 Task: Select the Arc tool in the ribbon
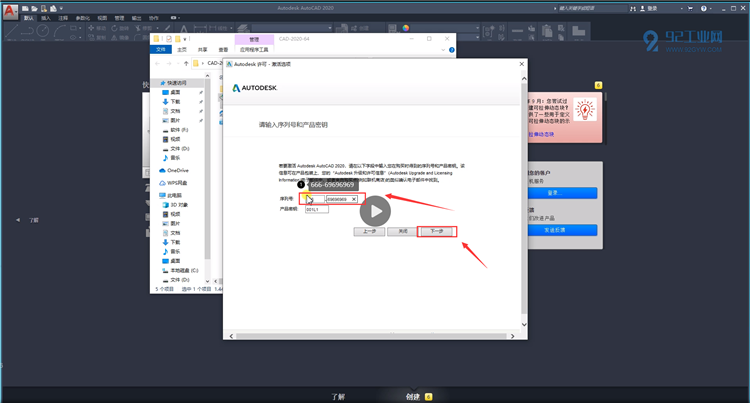click(x=60, y=31)
